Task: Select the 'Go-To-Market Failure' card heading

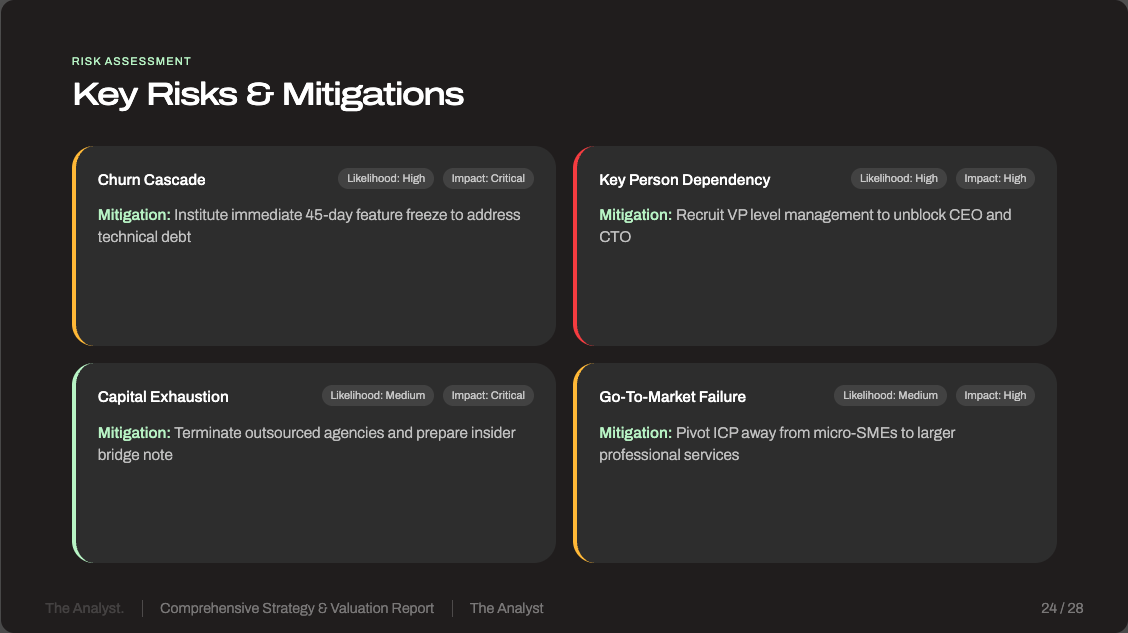Action: pos(672,397)
